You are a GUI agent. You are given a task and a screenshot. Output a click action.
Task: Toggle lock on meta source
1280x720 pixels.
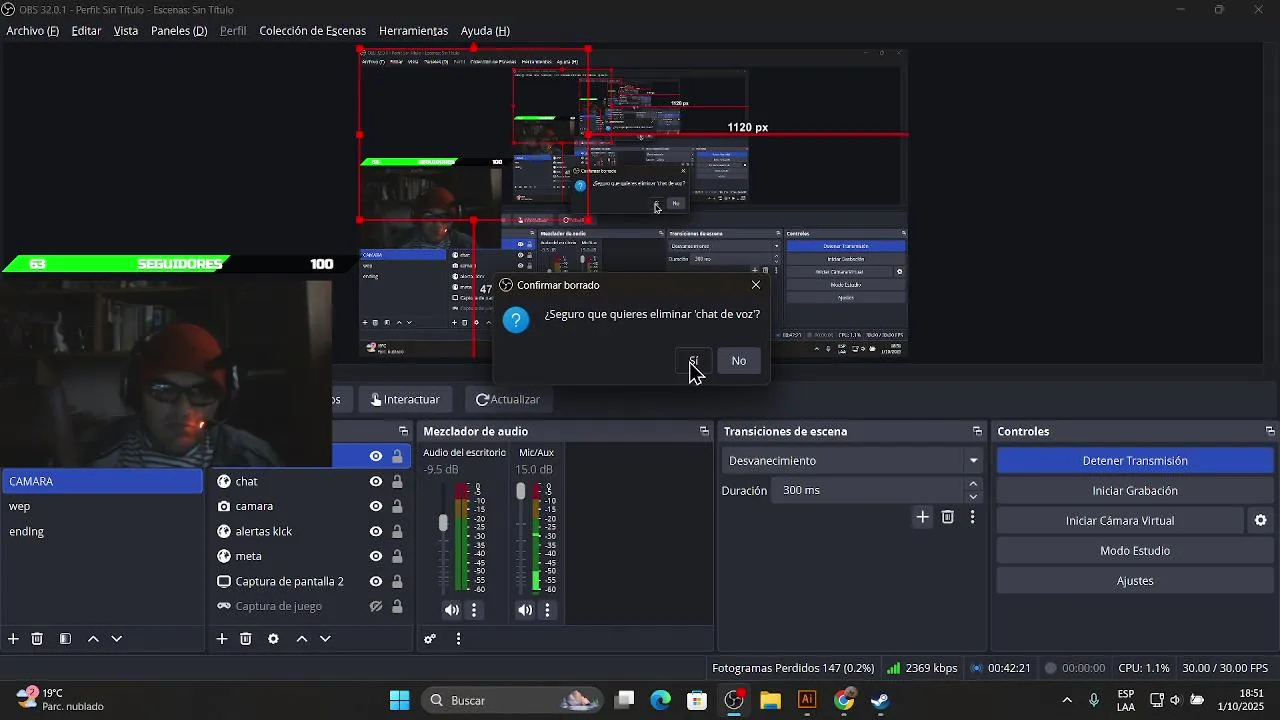(x=397, y=556)
